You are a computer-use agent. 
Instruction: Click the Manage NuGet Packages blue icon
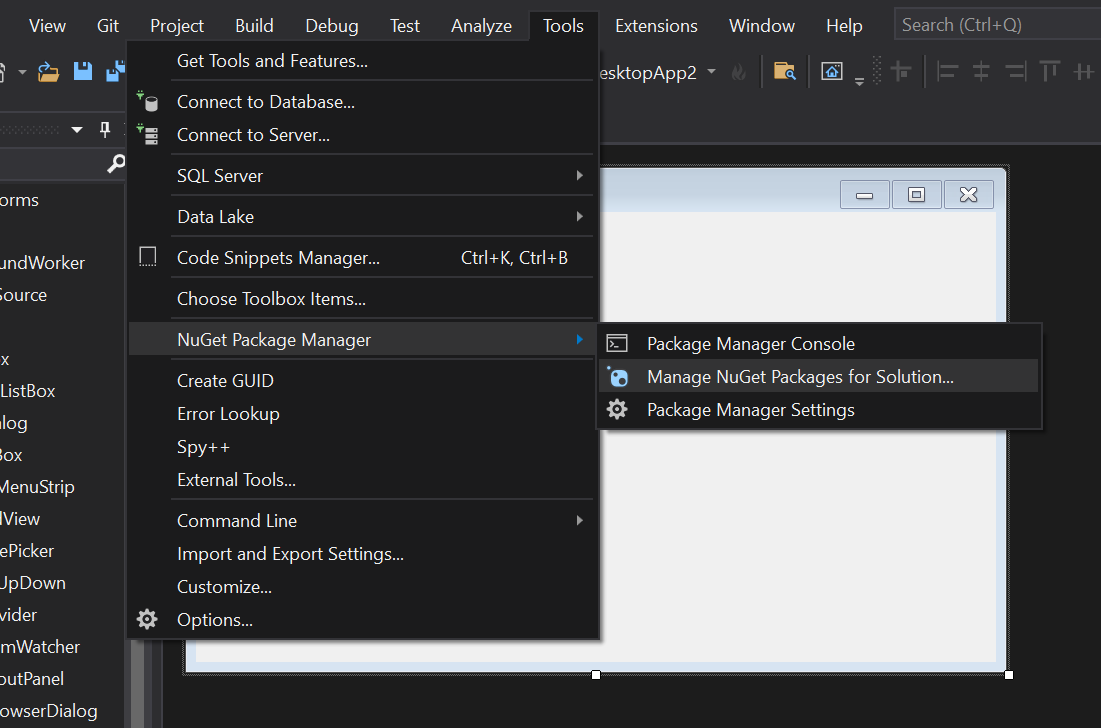(618, 377)
